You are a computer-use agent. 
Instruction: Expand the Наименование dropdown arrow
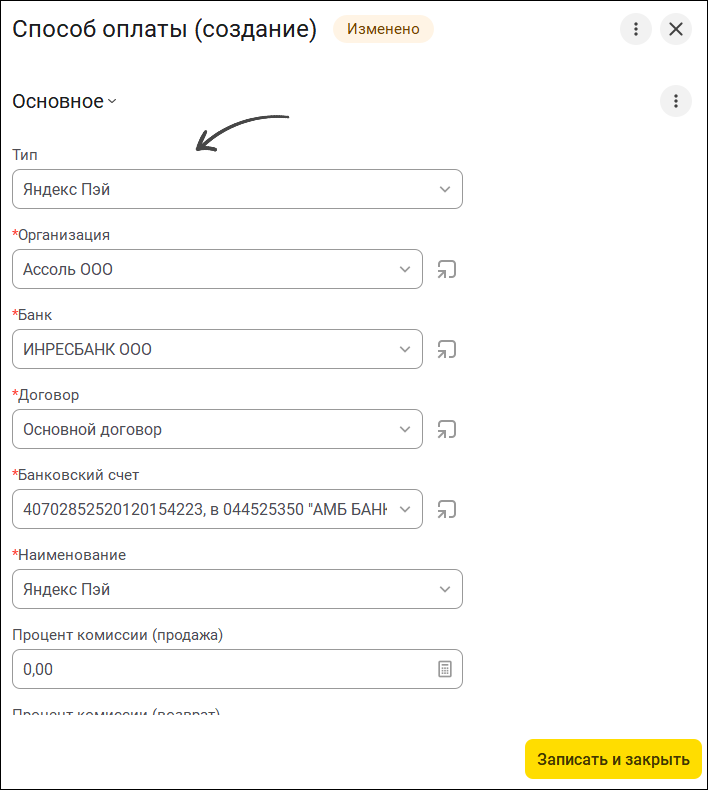tap(444, 589)
